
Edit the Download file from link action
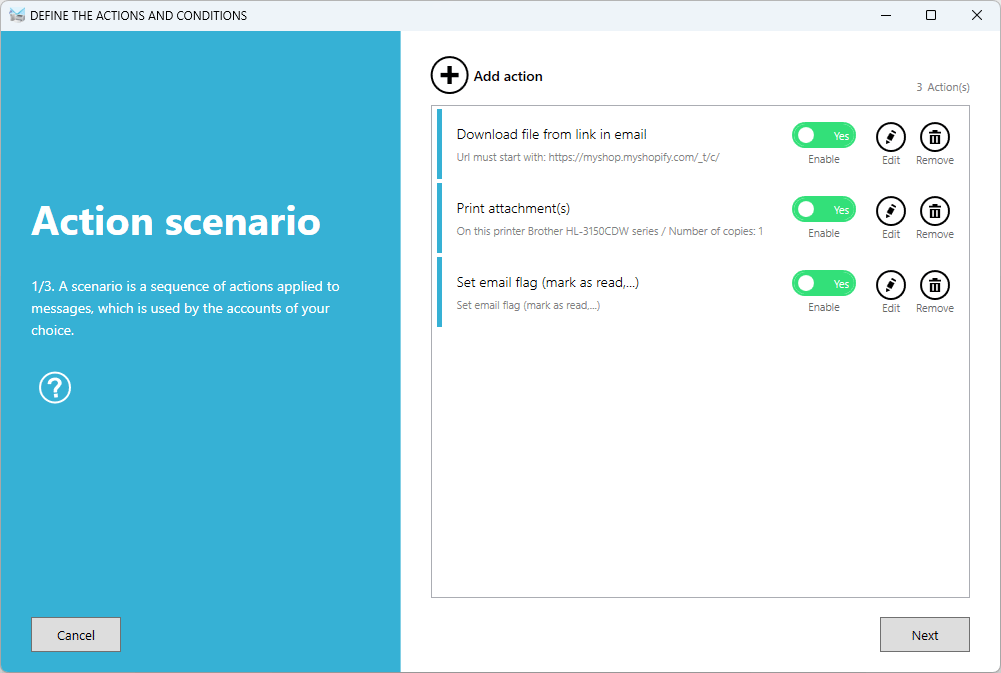tap(891, 137)
